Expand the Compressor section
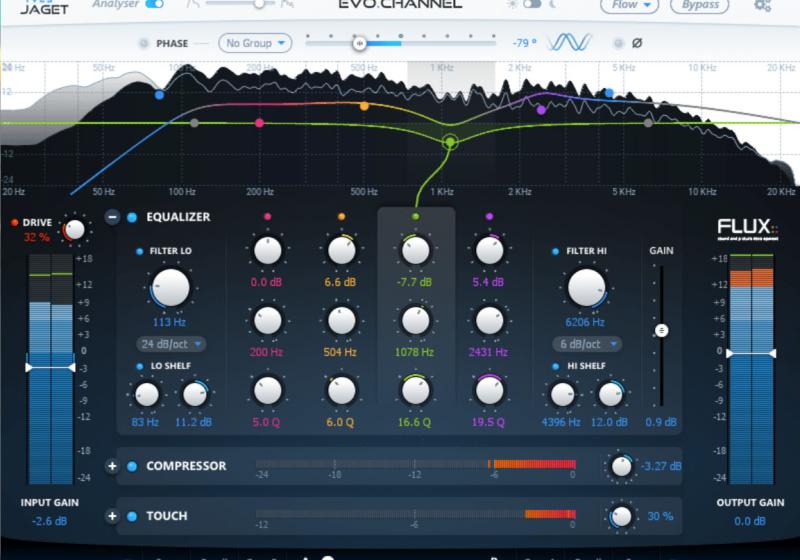The width and height of the screenshot is (800, 560). tap(112, 466)
